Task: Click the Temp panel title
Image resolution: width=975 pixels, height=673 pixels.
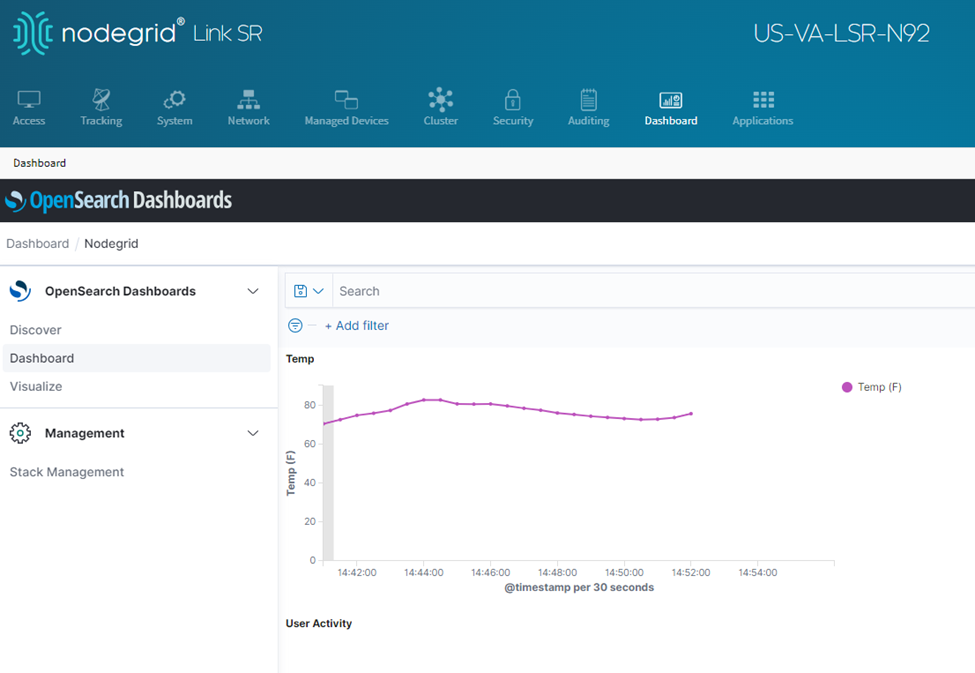Action: pyautogui.click(x=300, y=359)
